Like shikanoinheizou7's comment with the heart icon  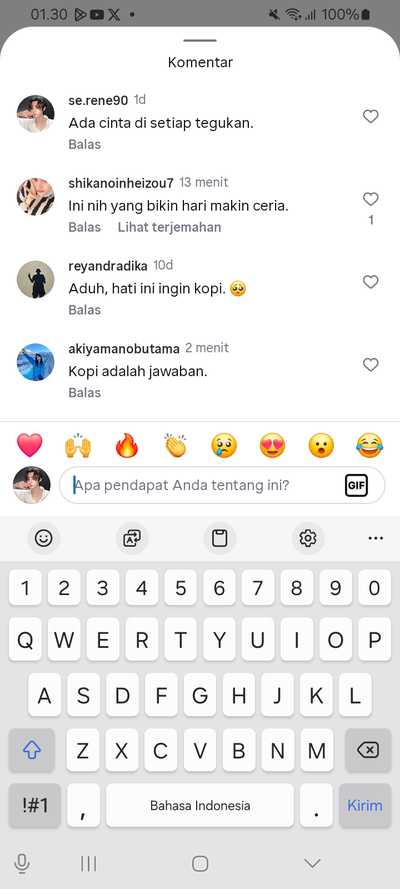click(x=371, y=199)
